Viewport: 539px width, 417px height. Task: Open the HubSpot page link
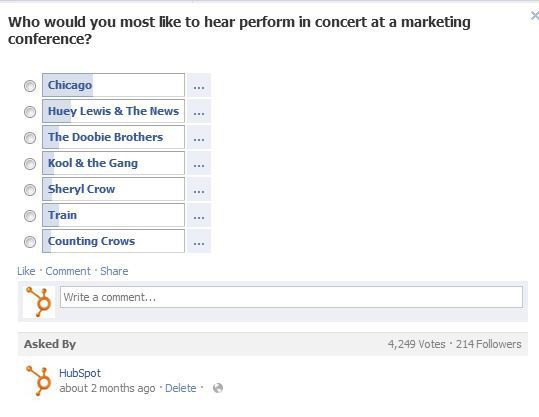80,373
